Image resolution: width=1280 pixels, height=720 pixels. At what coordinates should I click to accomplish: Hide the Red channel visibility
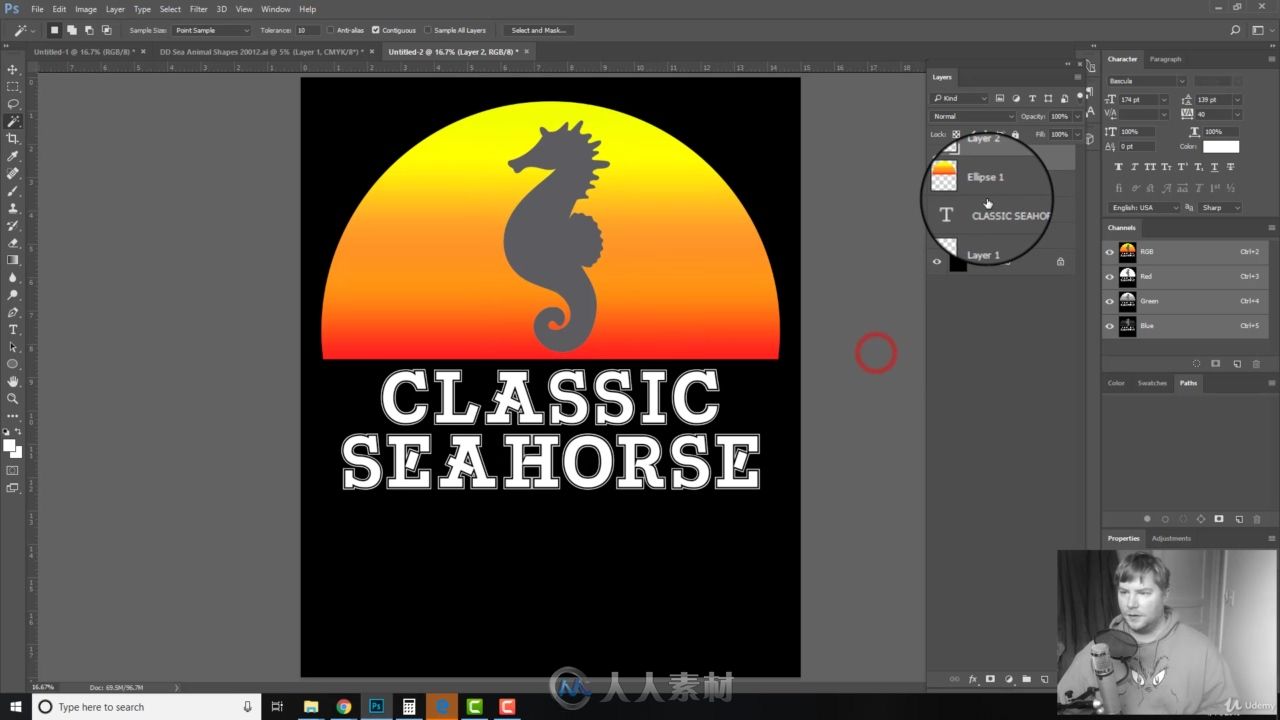coord(1109,276)
